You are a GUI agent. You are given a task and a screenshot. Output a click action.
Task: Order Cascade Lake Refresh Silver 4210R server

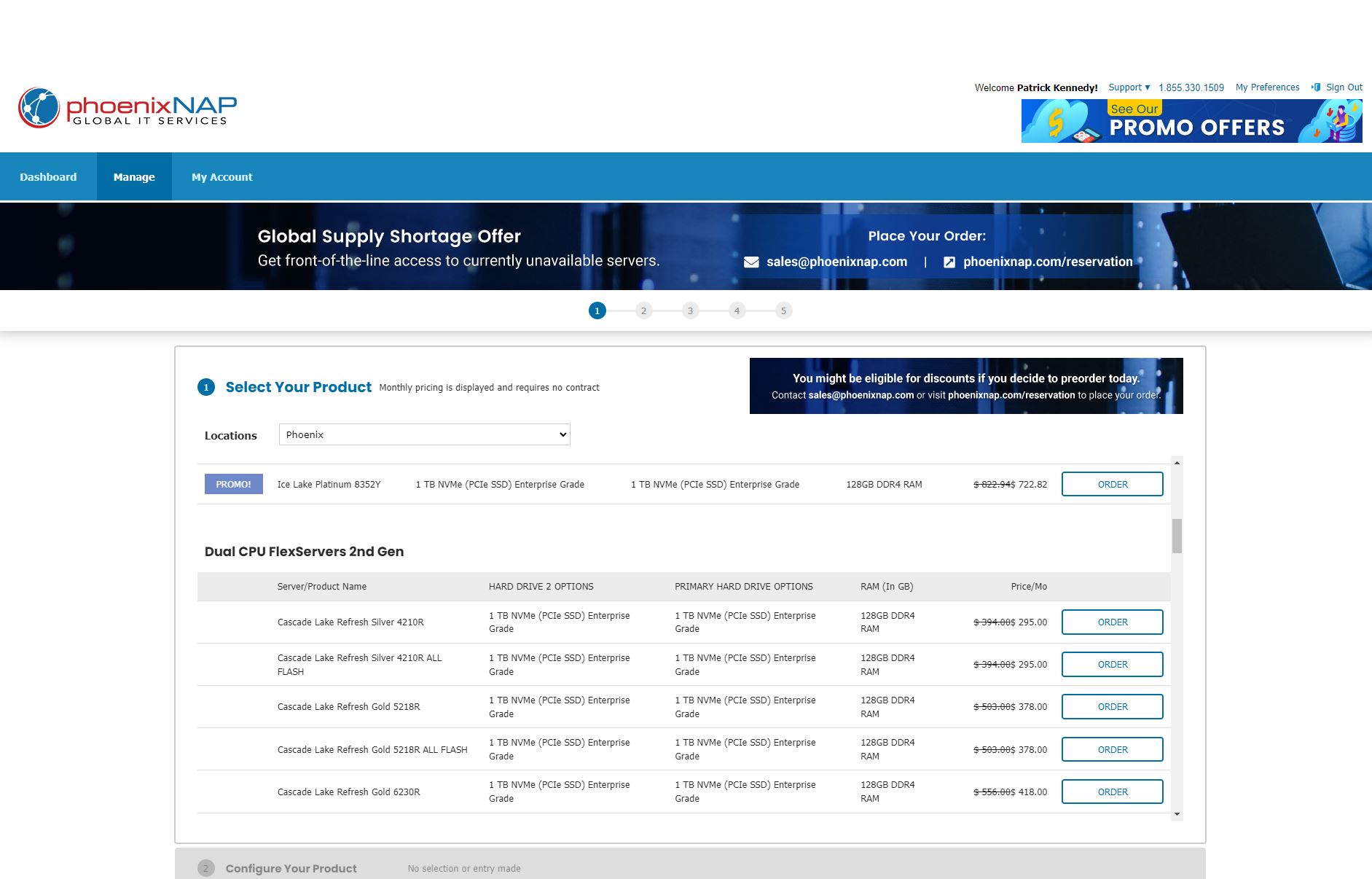click(1112, 622)
